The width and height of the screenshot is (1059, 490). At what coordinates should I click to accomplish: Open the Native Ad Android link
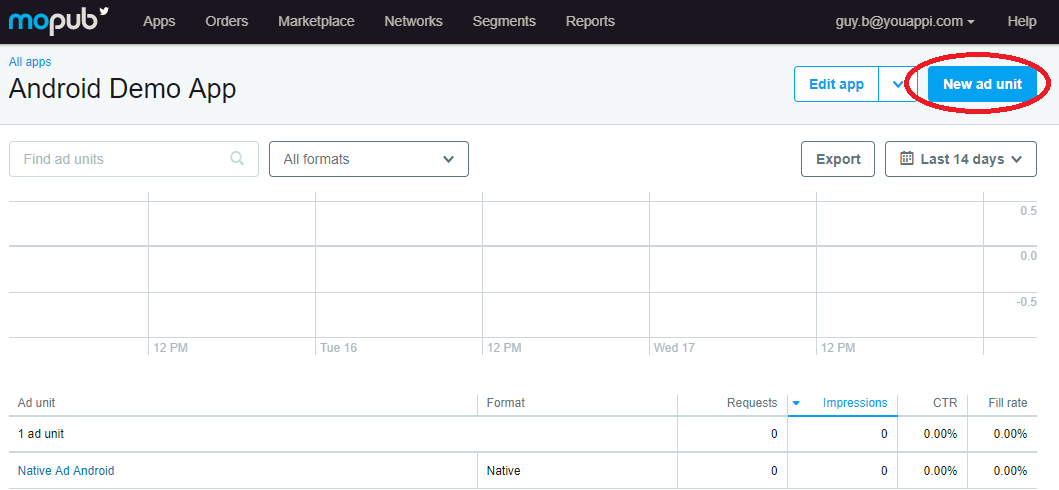(x=66, y=470)
